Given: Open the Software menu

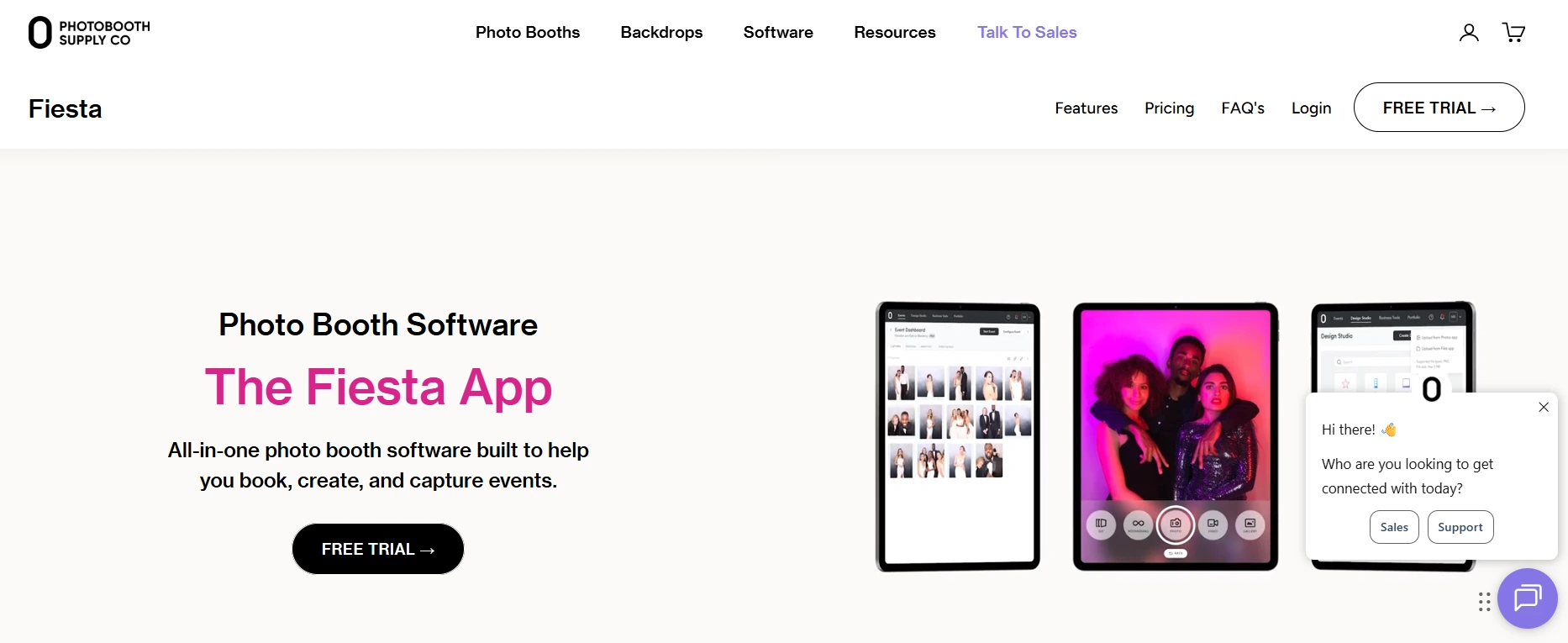Looking at the screenshot, I should click(x=778, y=32).
